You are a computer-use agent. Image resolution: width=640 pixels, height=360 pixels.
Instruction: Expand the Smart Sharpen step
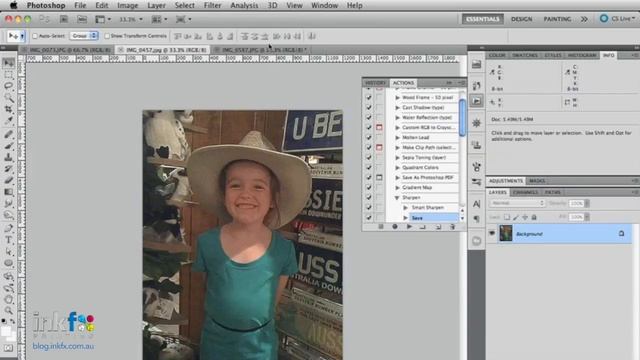pyautogui.click(x=405, y=208)
